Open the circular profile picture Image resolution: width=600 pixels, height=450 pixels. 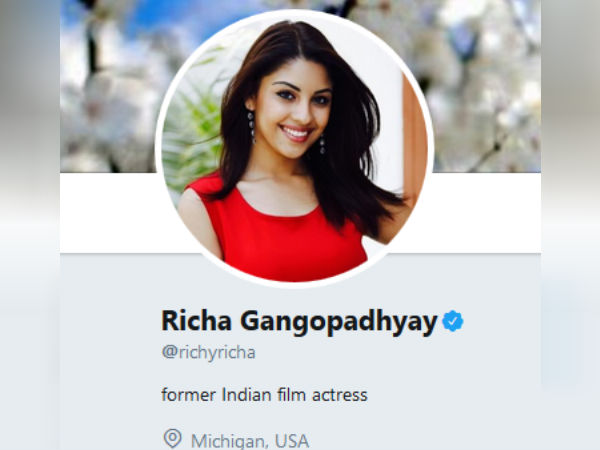coord(294,149)
